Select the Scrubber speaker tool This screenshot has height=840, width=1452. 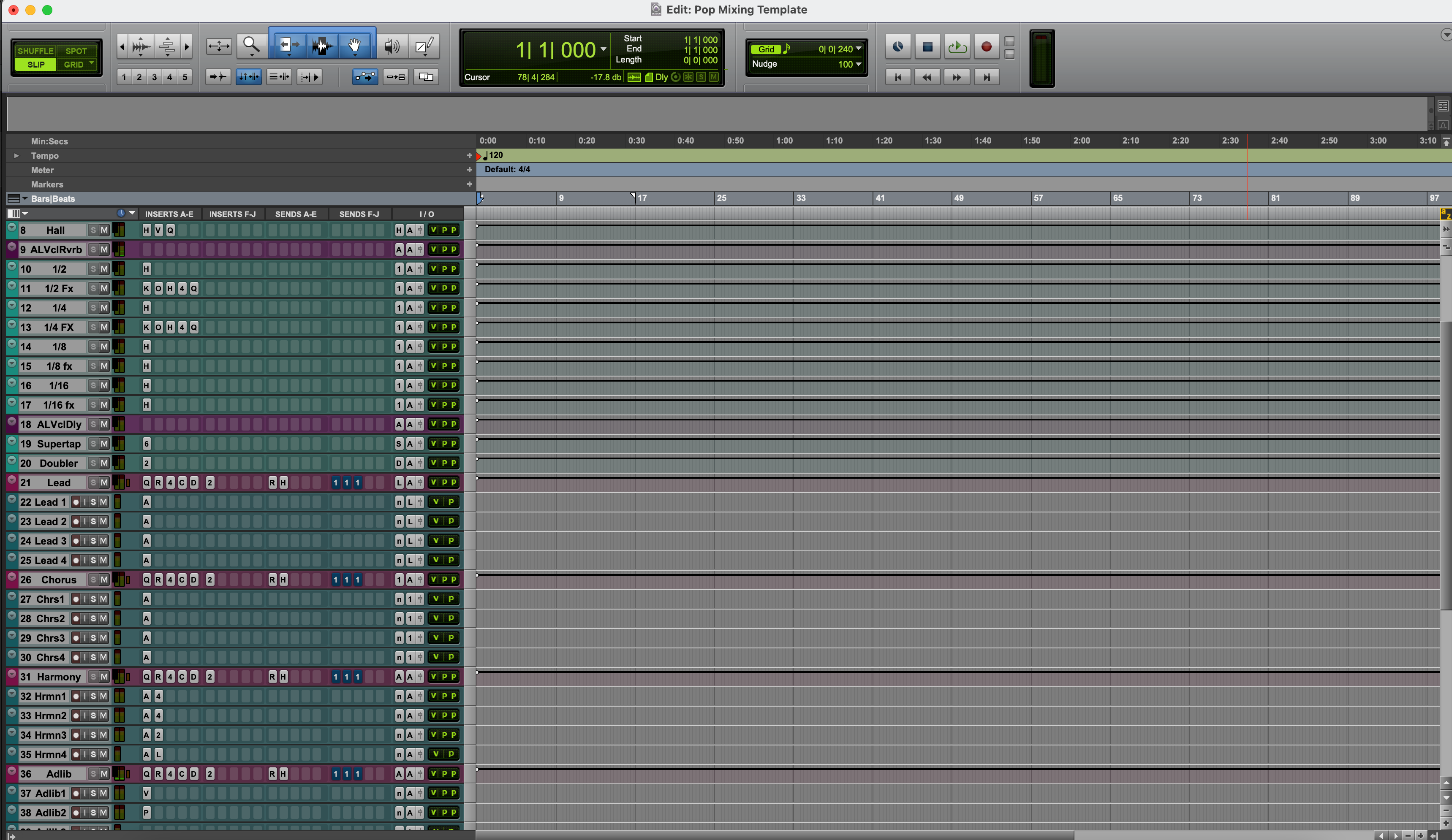click(x=392, y=46)
